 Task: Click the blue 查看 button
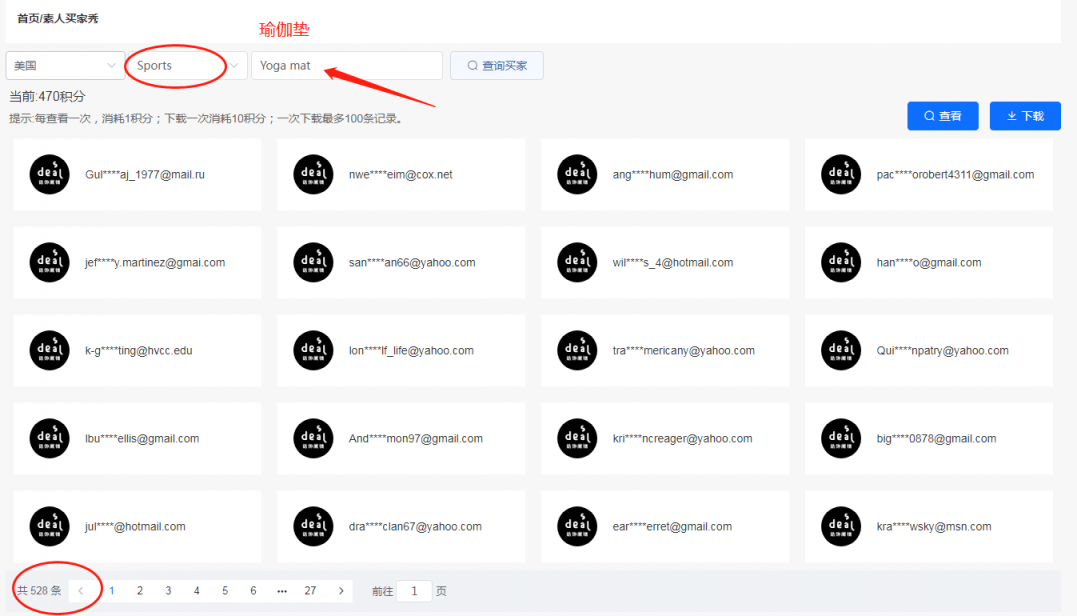point(942,116)
